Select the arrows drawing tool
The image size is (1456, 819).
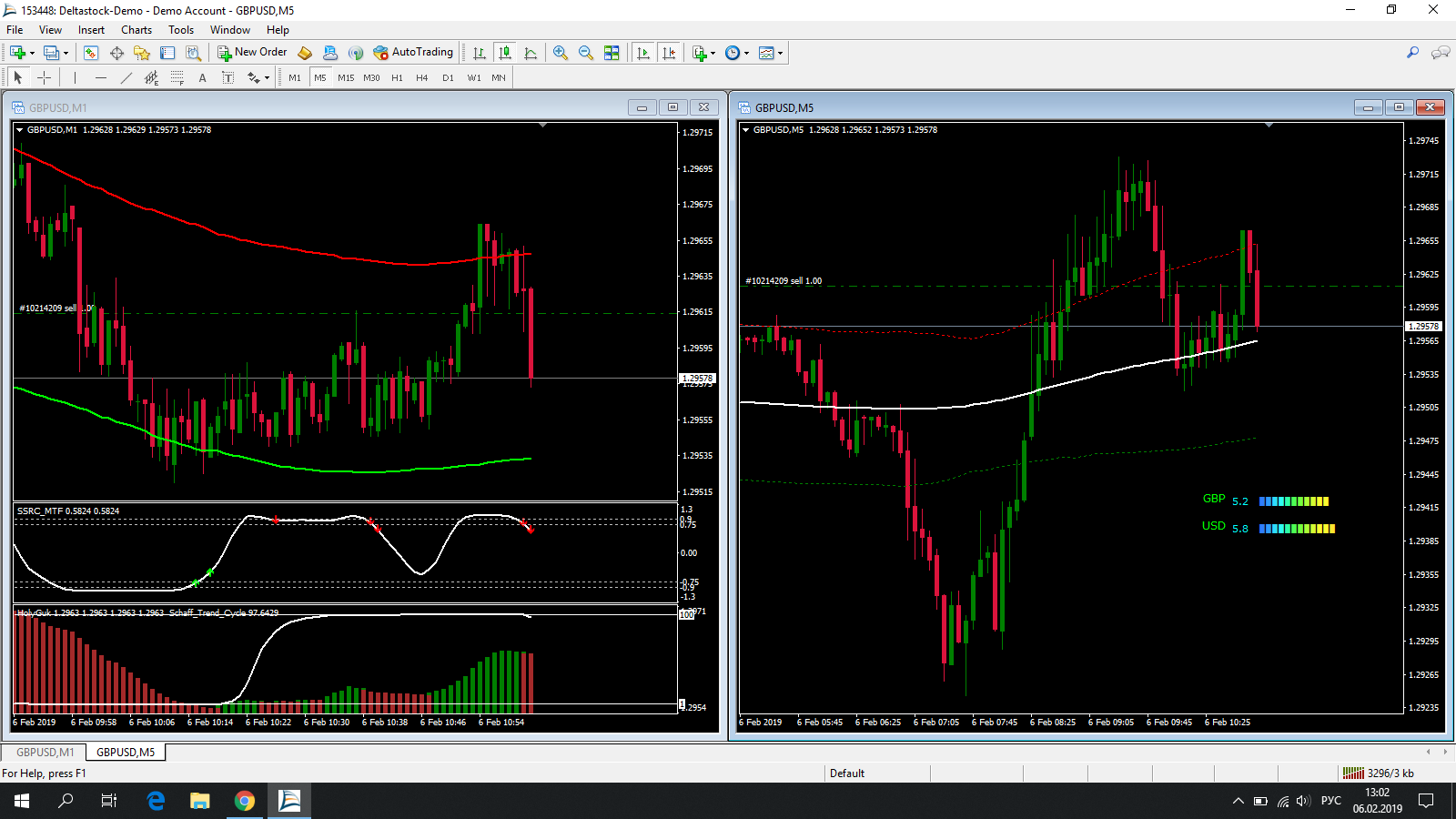(253, 77)
